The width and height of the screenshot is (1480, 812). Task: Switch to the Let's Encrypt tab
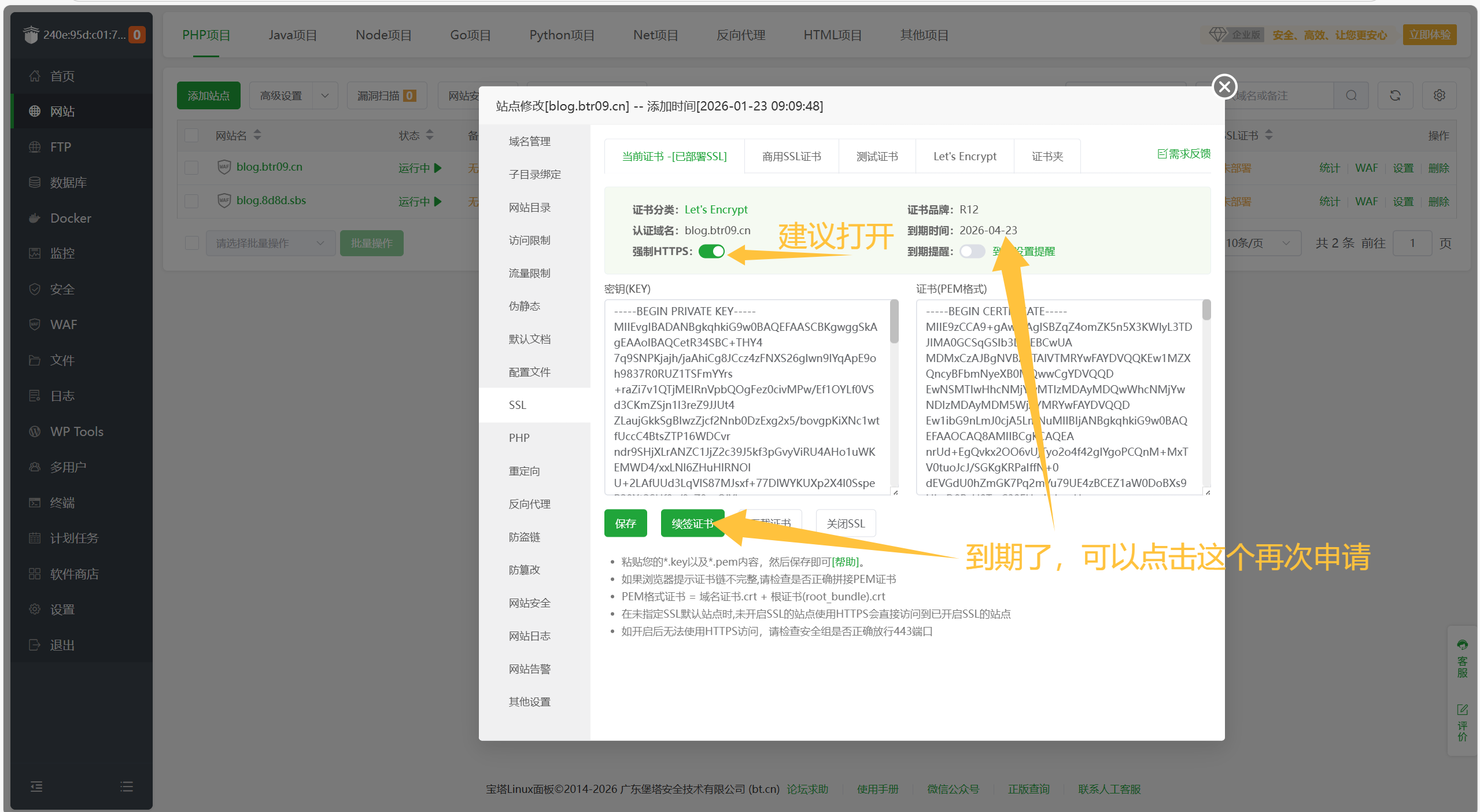click(x=964, y=156)
